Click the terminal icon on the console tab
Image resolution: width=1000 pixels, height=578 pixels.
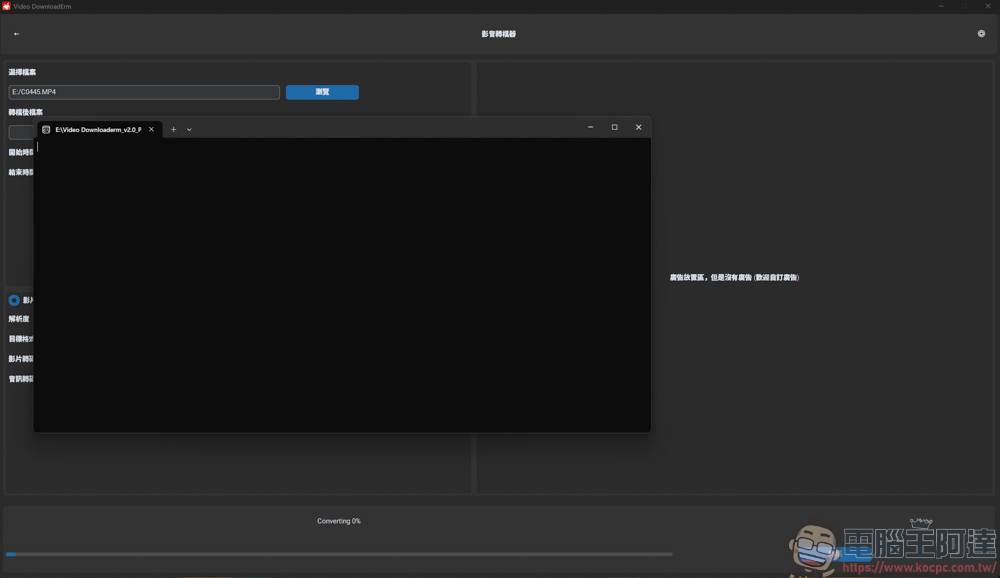[x=46, y=130]
